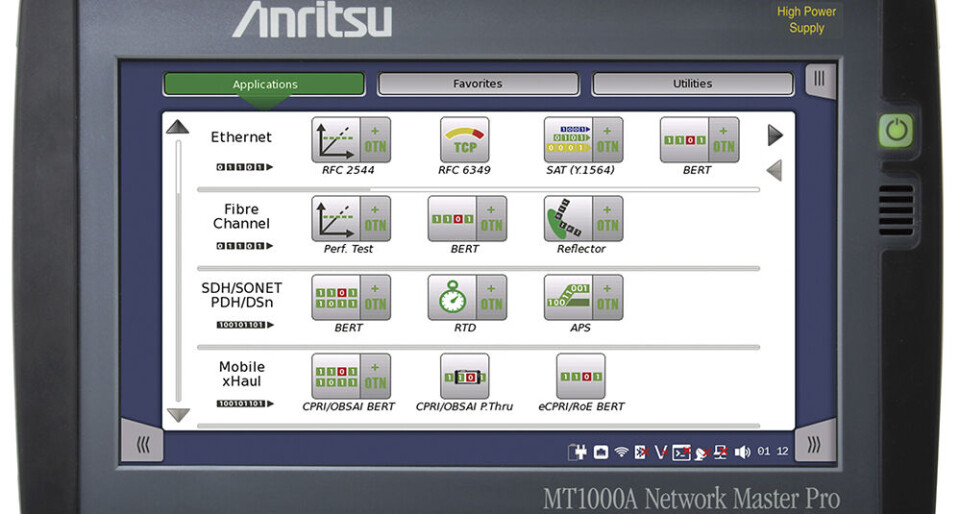The width and height of the screenshot is (960, 514).
Task: Select the SDH/SONET PDH/DSn category label
Action: click(242, 295)
